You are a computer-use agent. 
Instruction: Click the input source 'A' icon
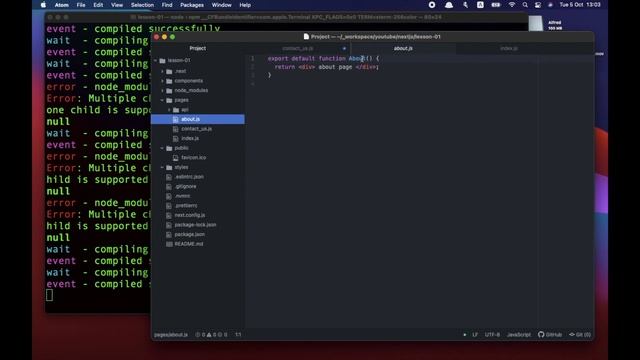(480, 5)
